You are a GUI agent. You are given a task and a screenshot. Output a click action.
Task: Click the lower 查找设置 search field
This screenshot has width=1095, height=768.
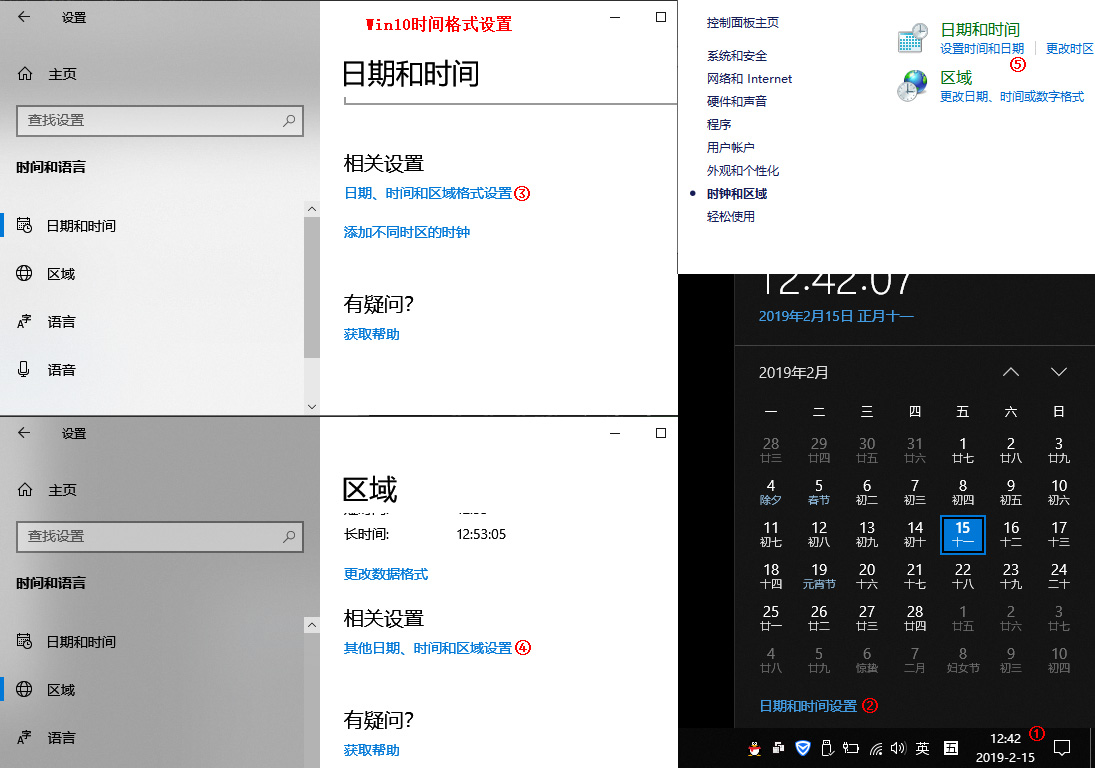point(160,537)
